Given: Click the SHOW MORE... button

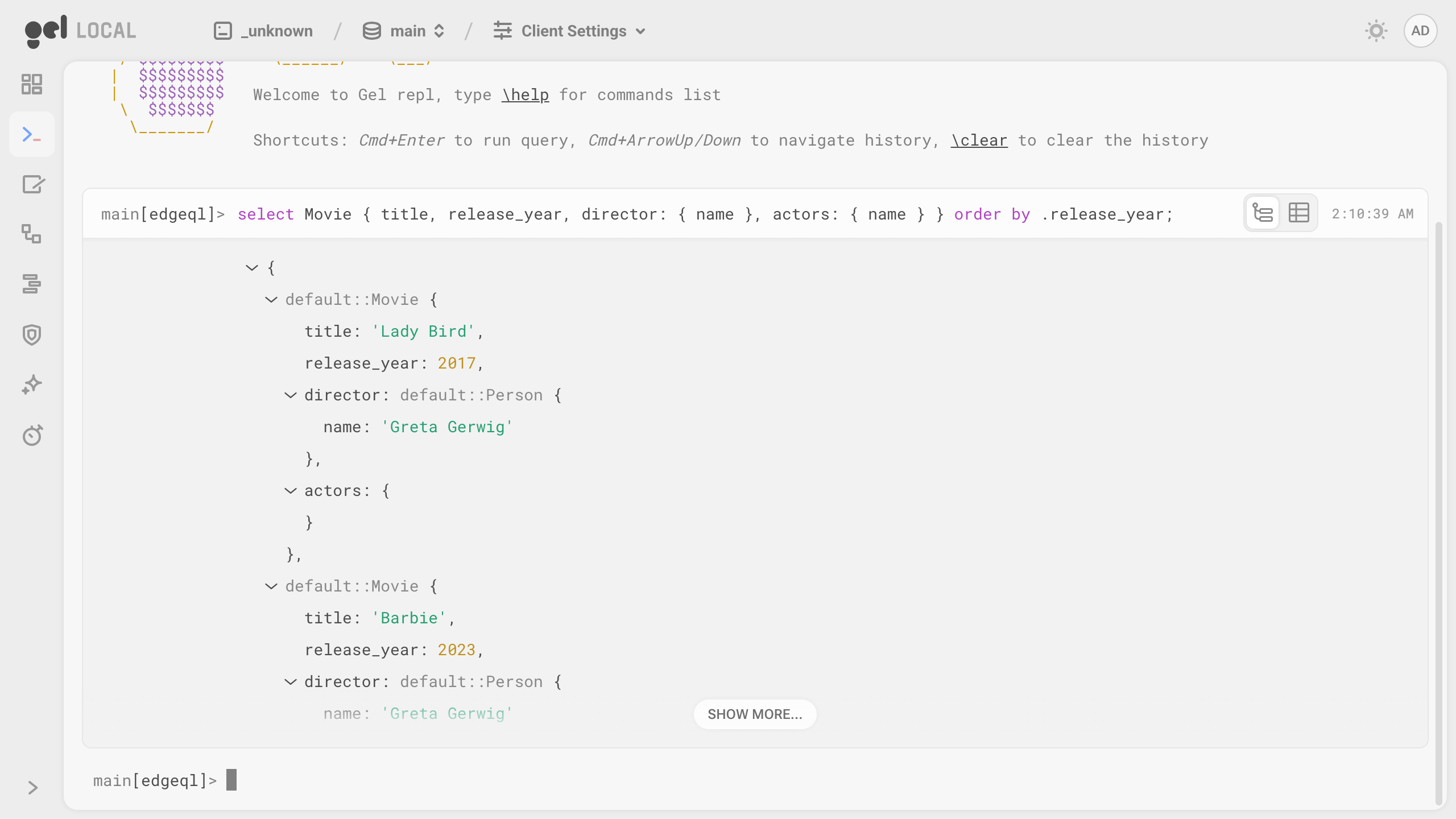Looking at the screenshot, I should 755,714.
